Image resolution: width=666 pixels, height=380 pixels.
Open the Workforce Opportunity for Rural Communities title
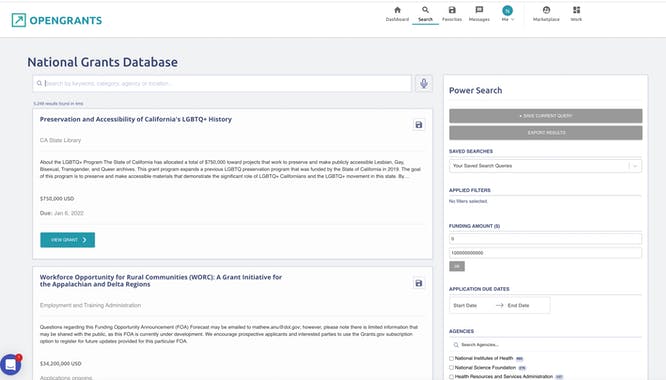[x=161, y=280]
